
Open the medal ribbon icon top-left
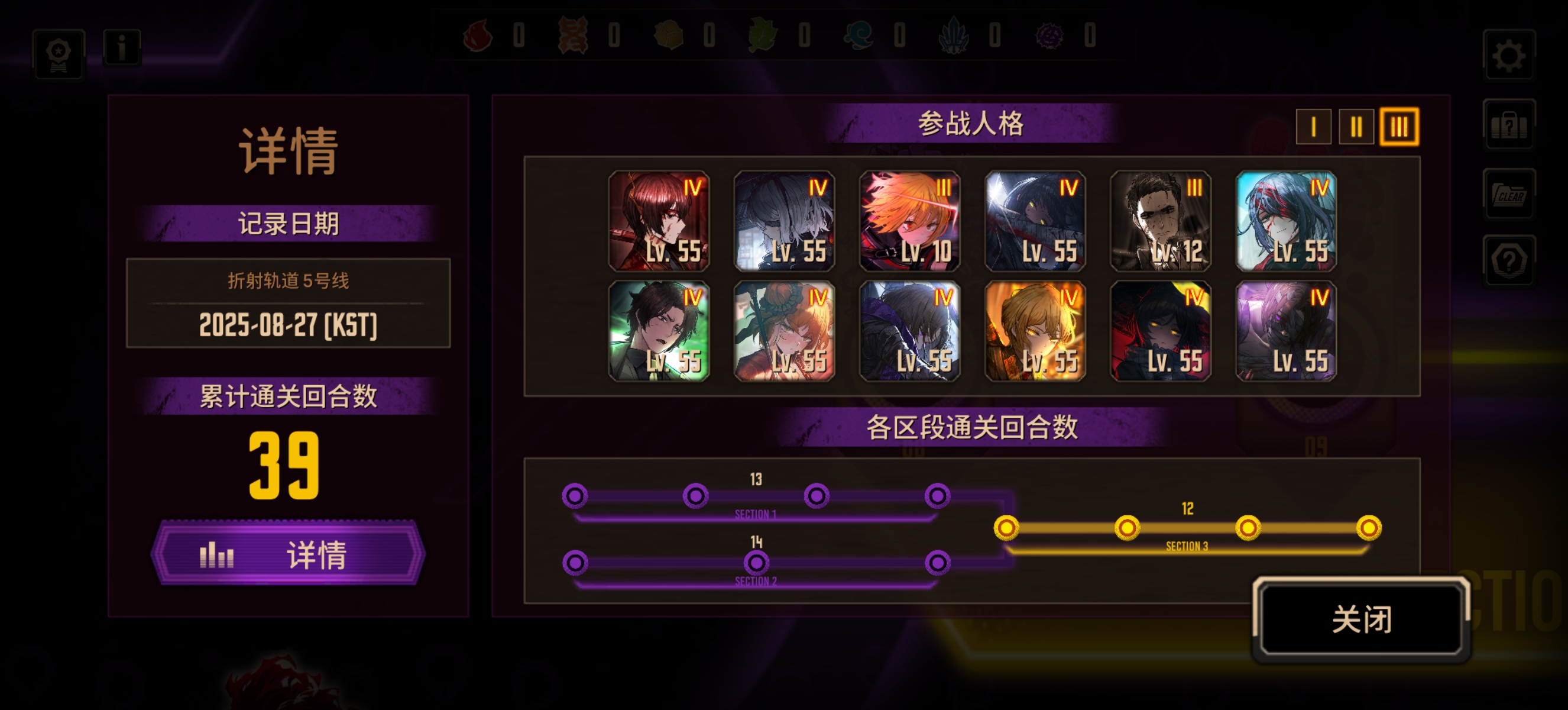click(59, 54)
